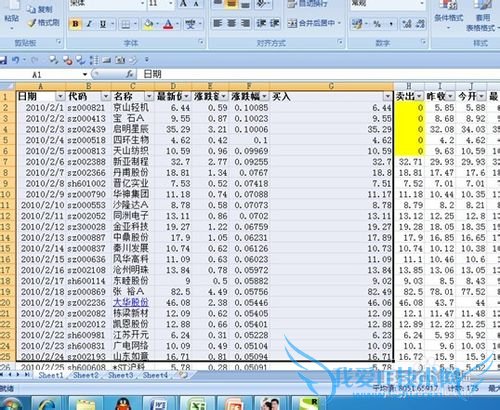
Task: Toggle Italic formatting
Action: tap(89, 24)
